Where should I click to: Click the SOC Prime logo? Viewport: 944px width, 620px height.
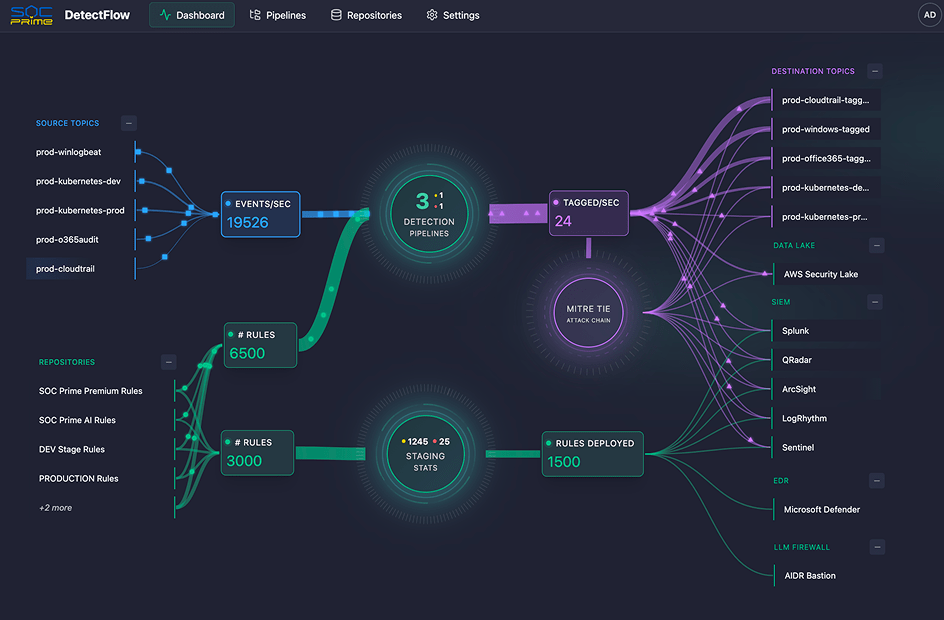(31, 15)
